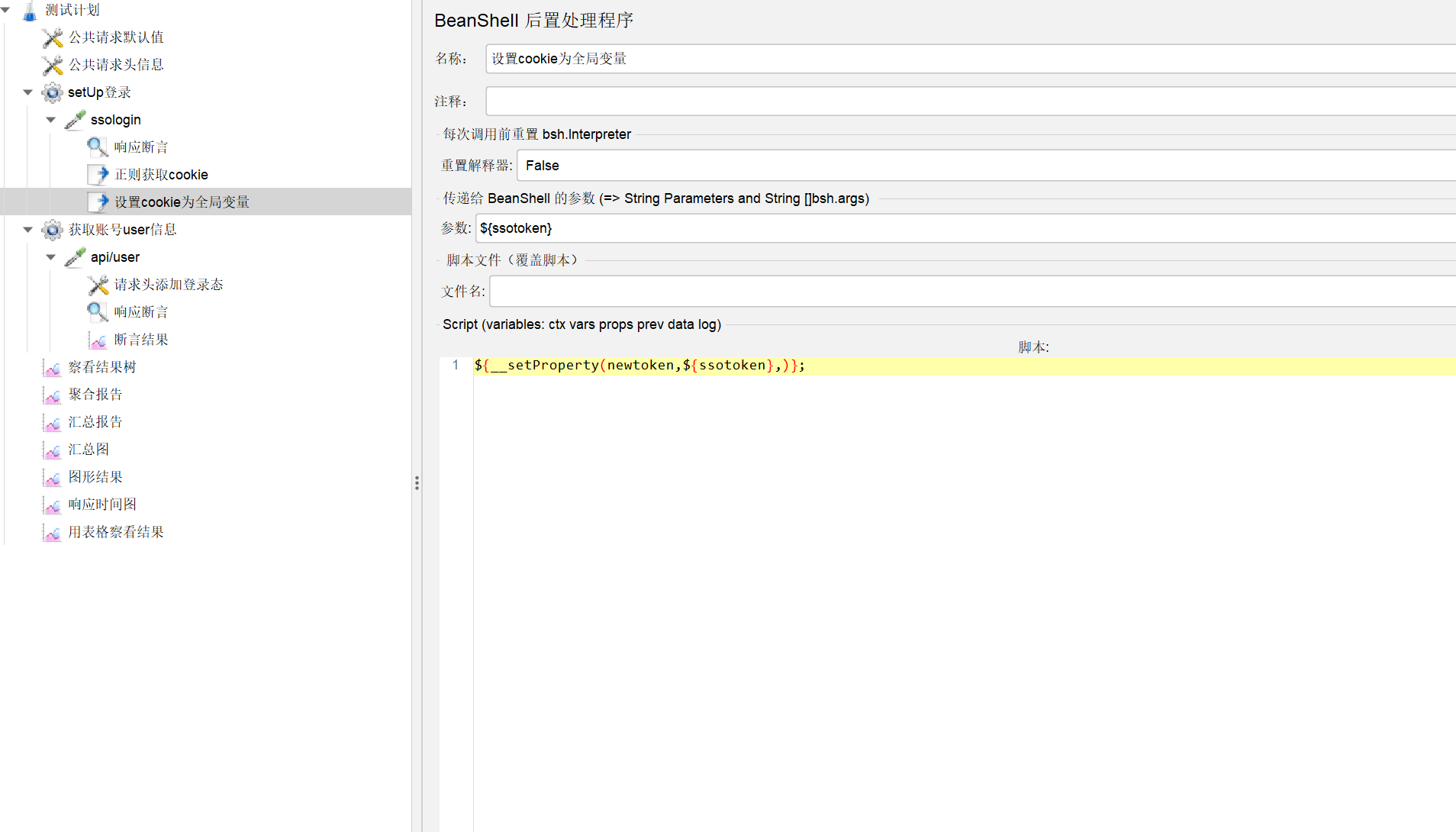Click the 获取账号user信息 thread group gear icon
Viewport: 1456px width, 832px height.
click(52, 230)
